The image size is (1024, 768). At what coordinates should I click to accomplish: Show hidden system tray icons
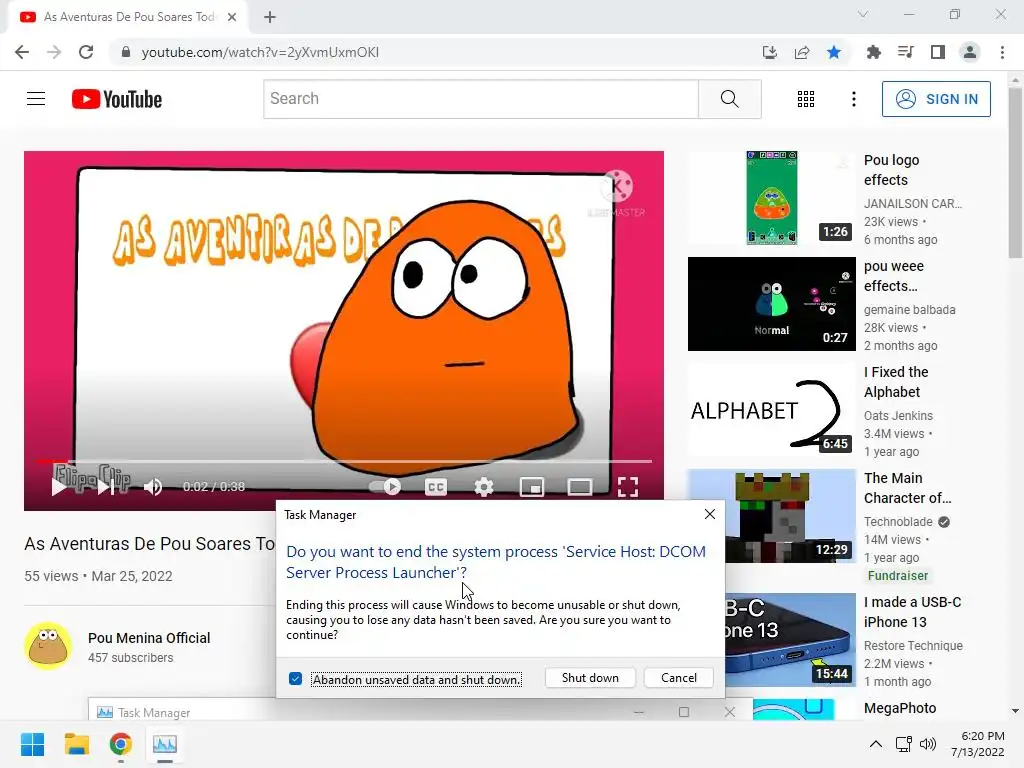(876, 744)
